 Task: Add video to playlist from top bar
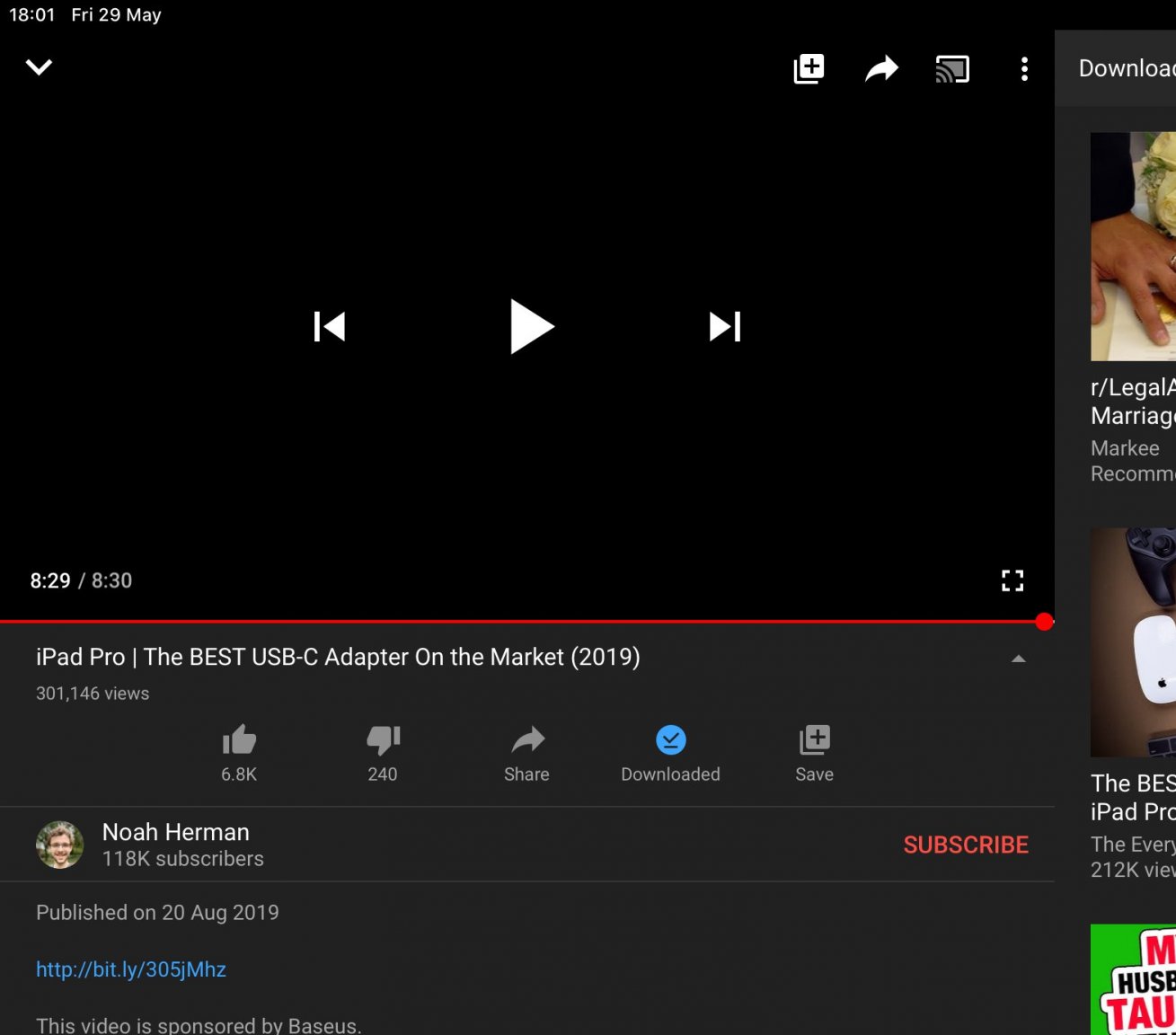point(809,68)
